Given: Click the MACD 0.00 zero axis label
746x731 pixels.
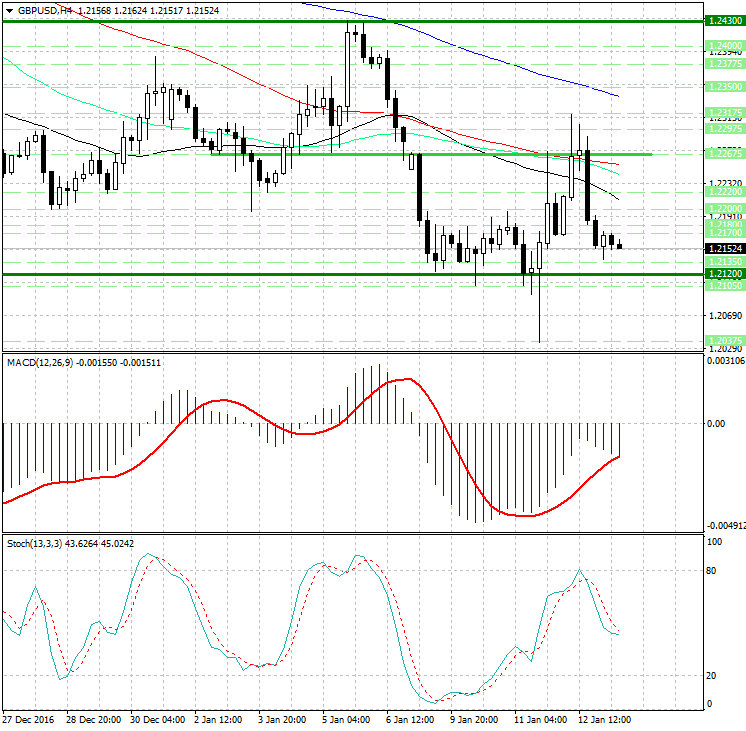Looking at the screenshot, I should 716,424.
